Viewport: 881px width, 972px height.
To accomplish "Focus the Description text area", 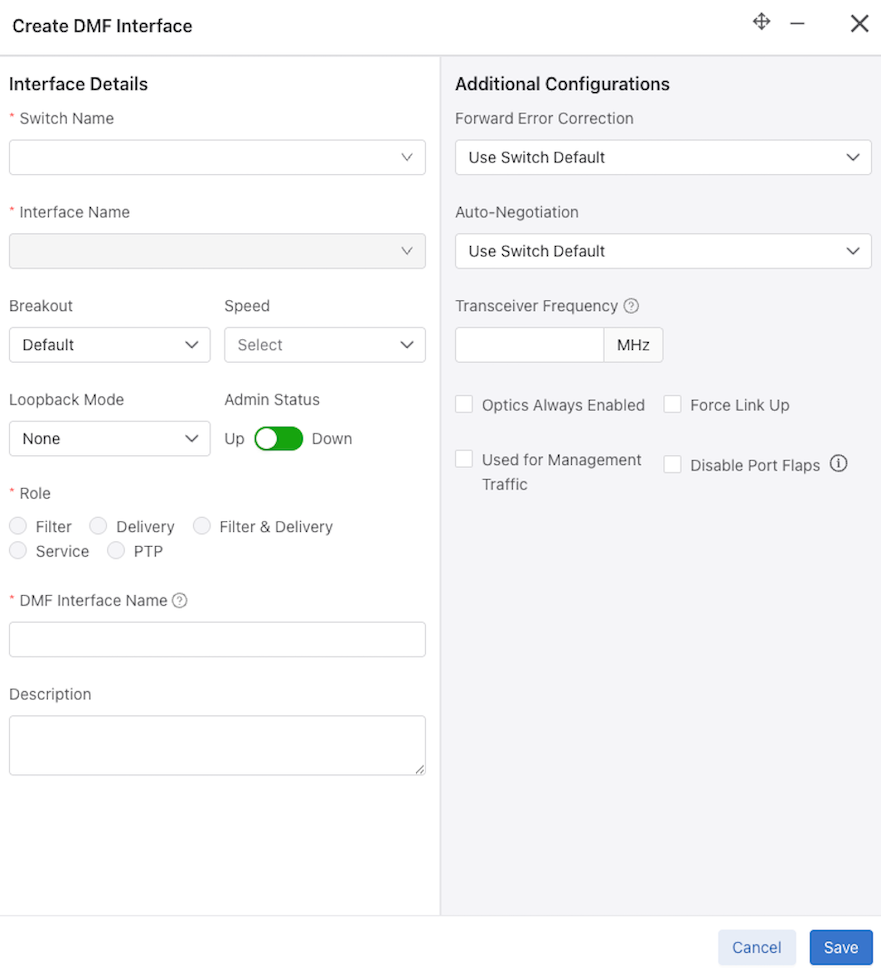I will tap(217, 745).
